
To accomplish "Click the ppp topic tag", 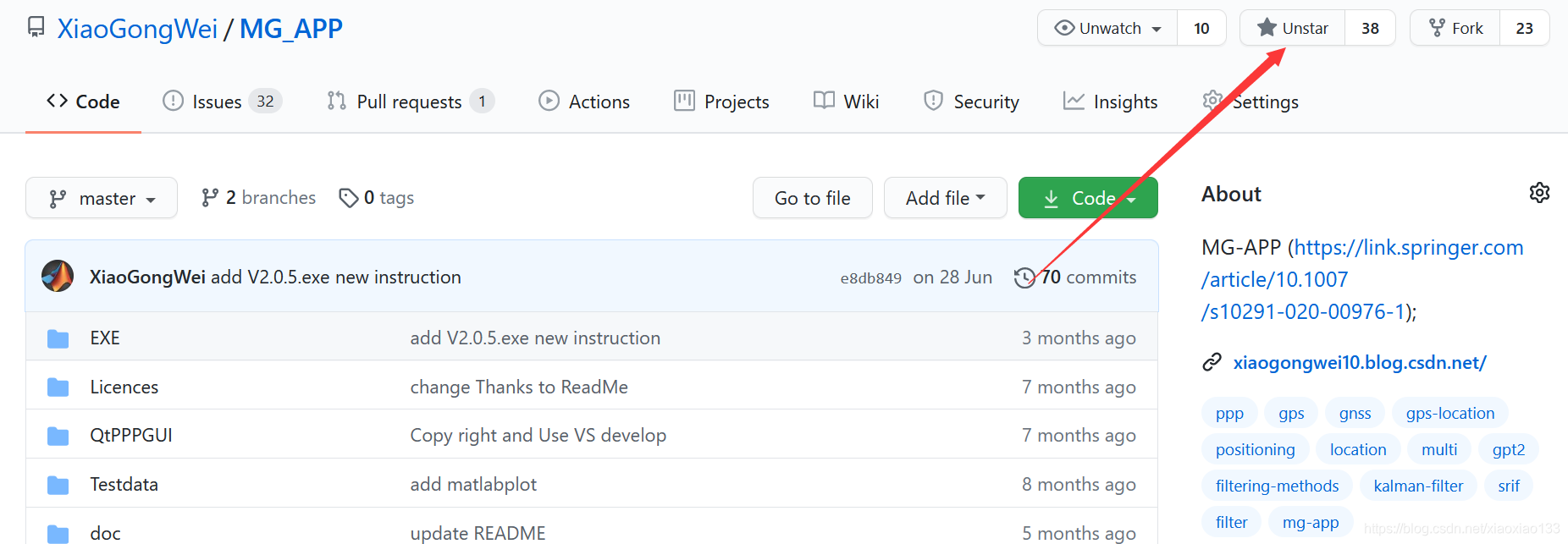I will coord(1229,414).
